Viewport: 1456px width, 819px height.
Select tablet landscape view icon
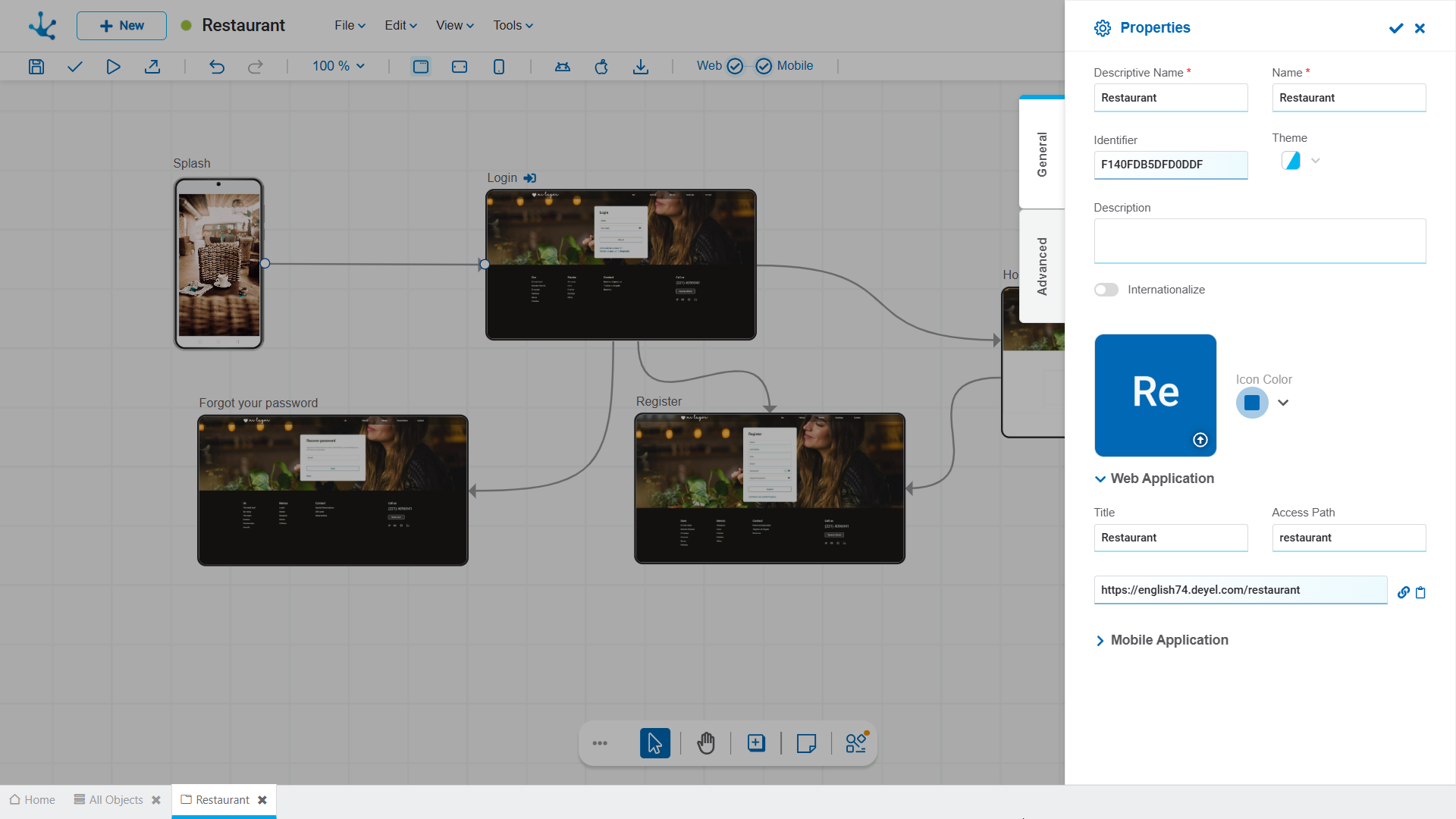point(460,67)
